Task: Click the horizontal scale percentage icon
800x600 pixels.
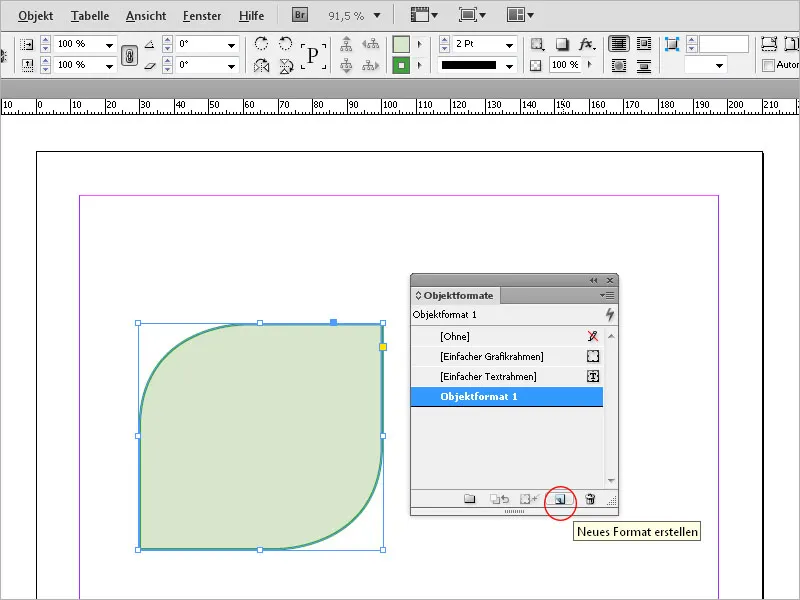Action: 27,44
